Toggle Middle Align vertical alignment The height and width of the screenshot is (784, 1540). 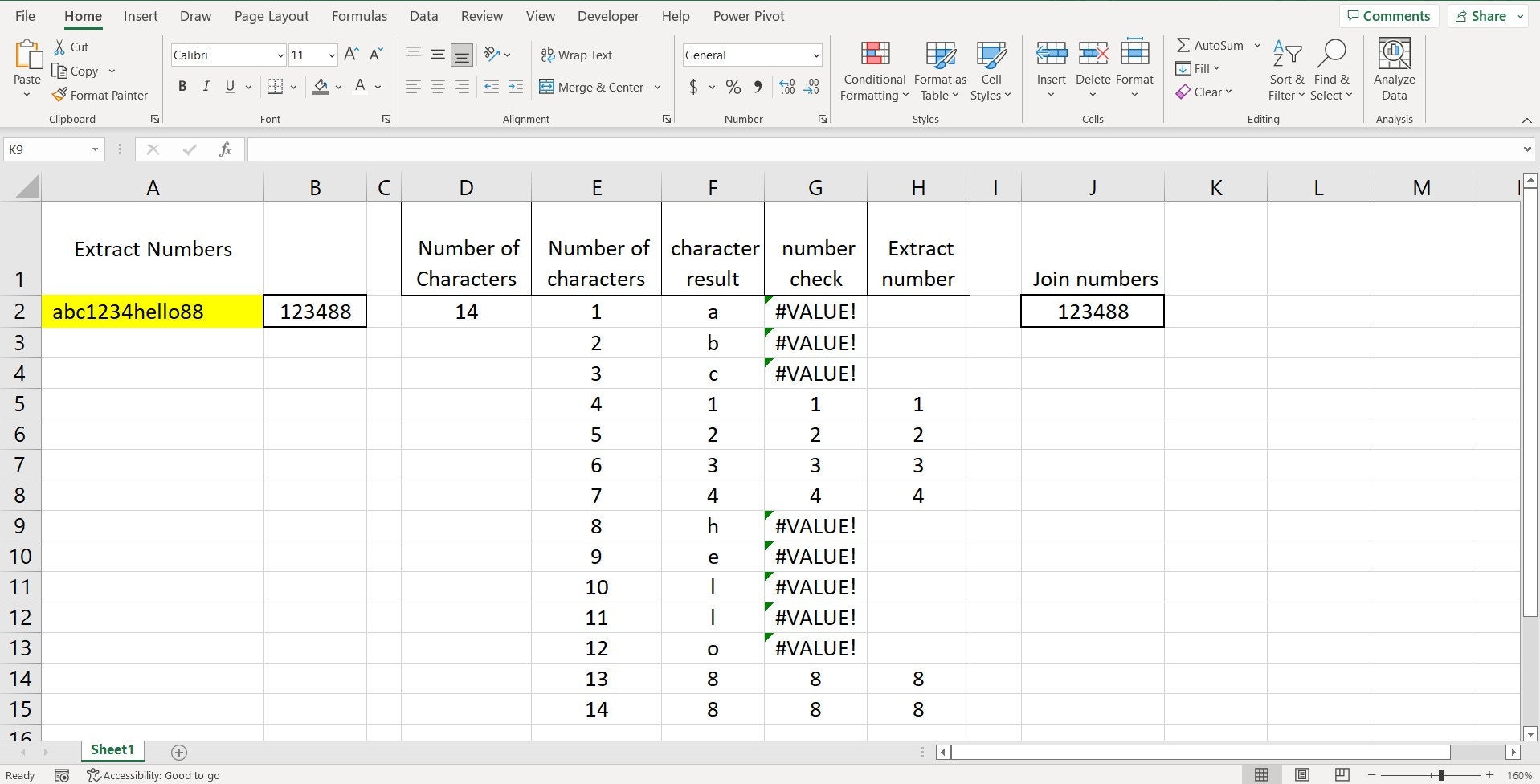click(438, 55)
